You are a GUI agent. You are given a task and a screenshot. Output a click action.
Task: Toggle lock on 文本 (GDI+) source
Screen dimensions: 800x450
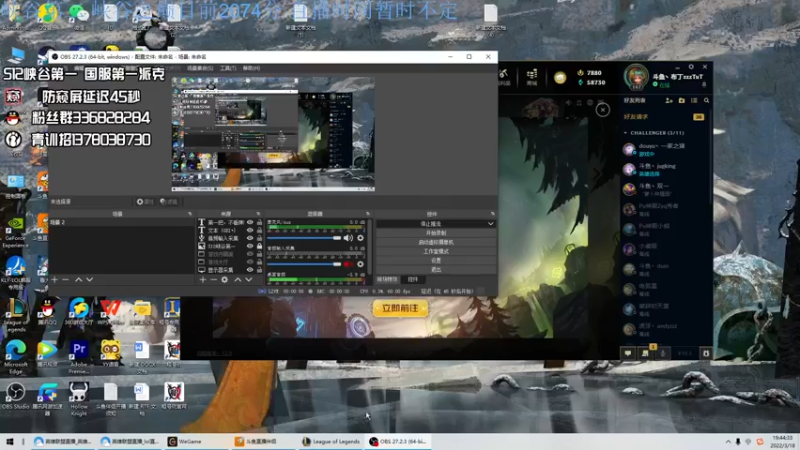pos(260,230)
